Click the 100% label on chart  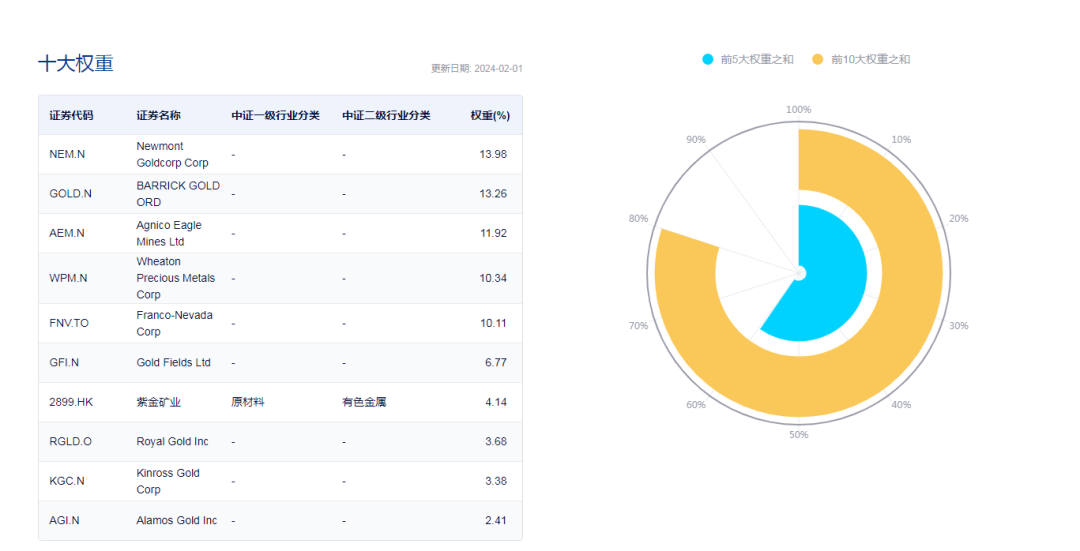(798, 110)
